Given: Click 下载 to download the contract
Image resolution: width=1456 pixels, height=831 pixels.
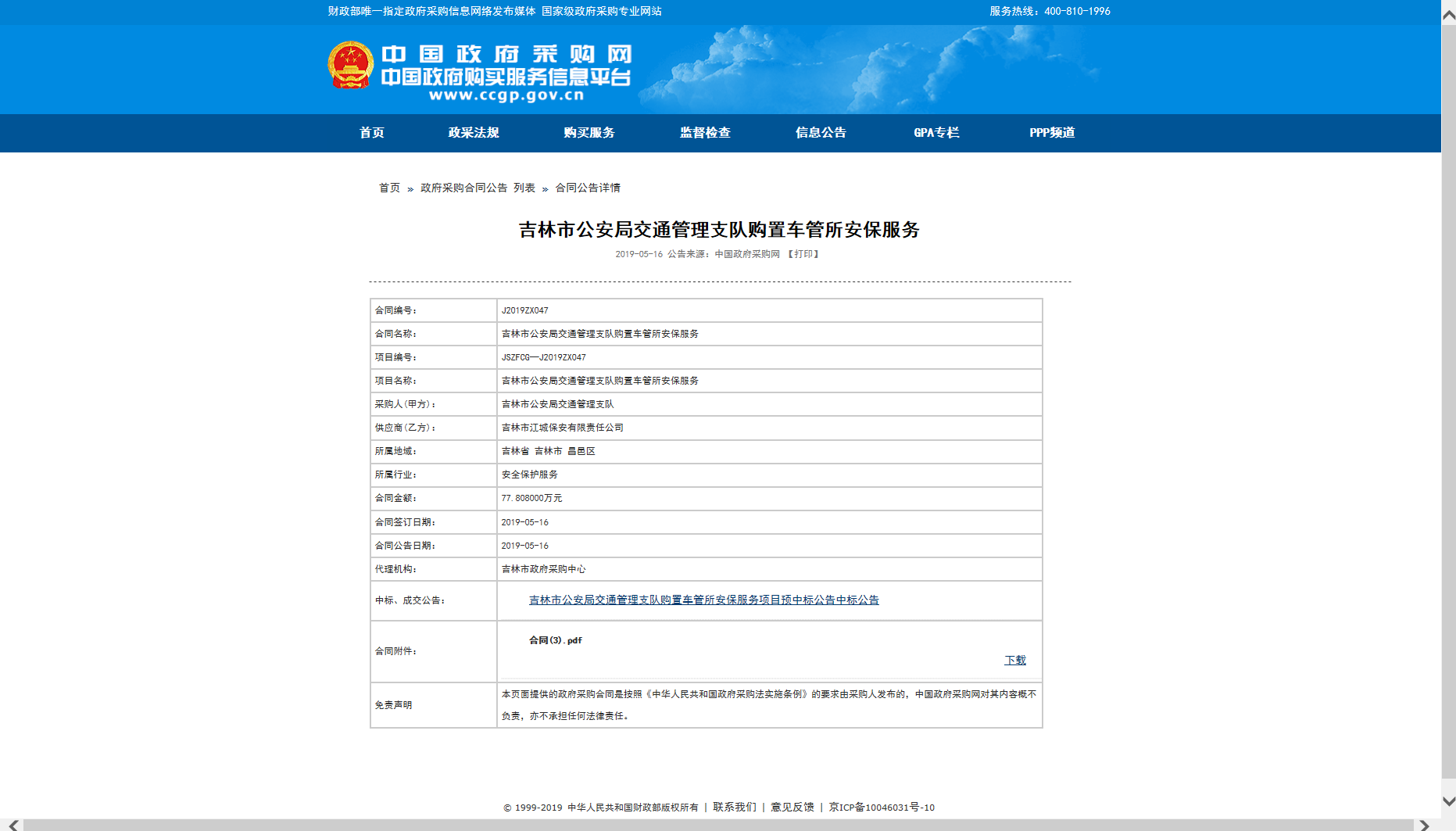Looking at the screenshot, I should tap(1015, 661).
